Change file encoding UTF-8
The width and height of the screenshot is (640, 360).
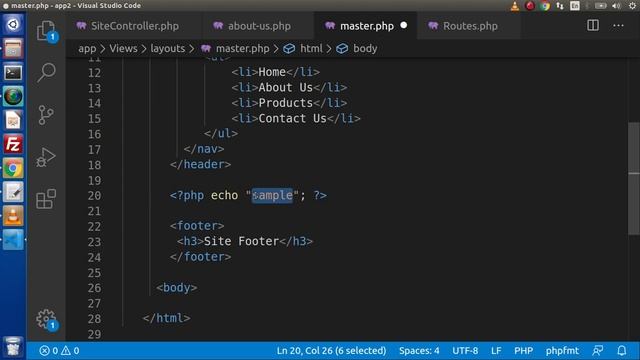coord(465,351)
